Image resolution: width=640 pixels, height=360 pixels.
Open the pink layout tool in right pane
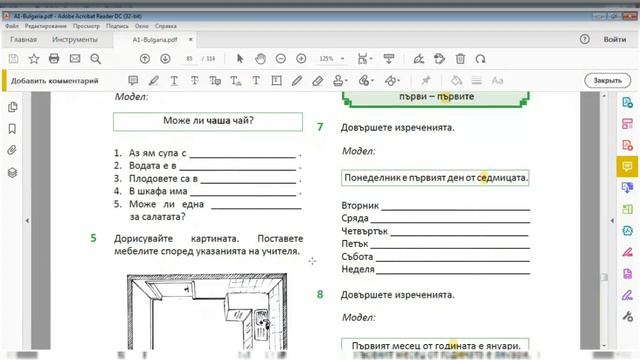627,123
